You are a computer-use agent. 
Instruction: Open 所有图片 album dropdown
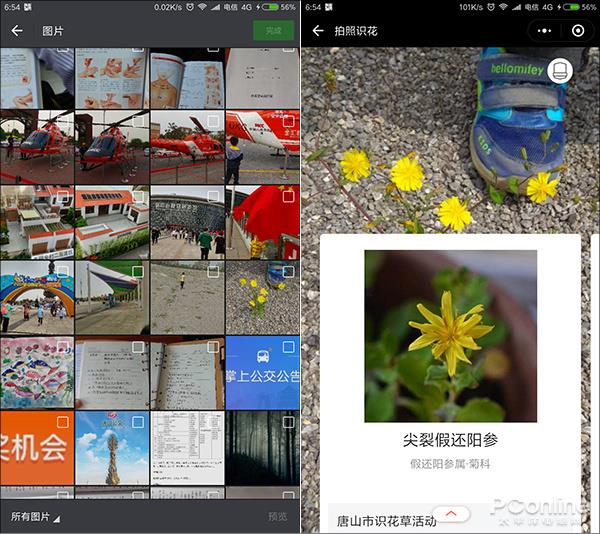35,517
